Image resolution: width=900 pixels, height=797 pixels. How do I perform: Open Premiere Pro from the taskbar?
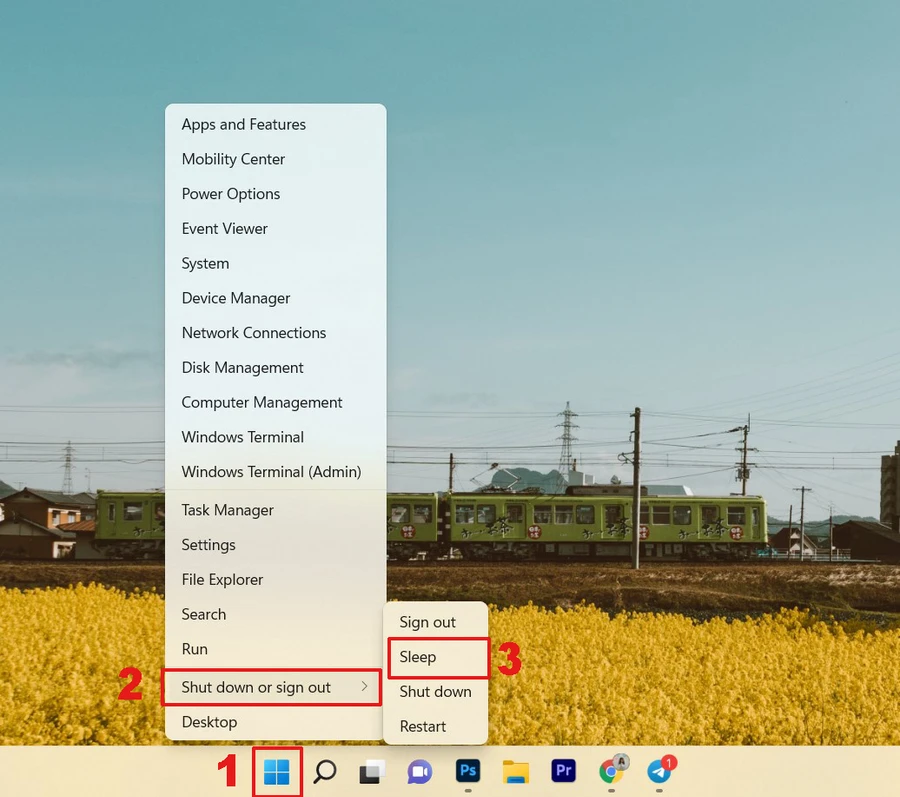[563, 771]
